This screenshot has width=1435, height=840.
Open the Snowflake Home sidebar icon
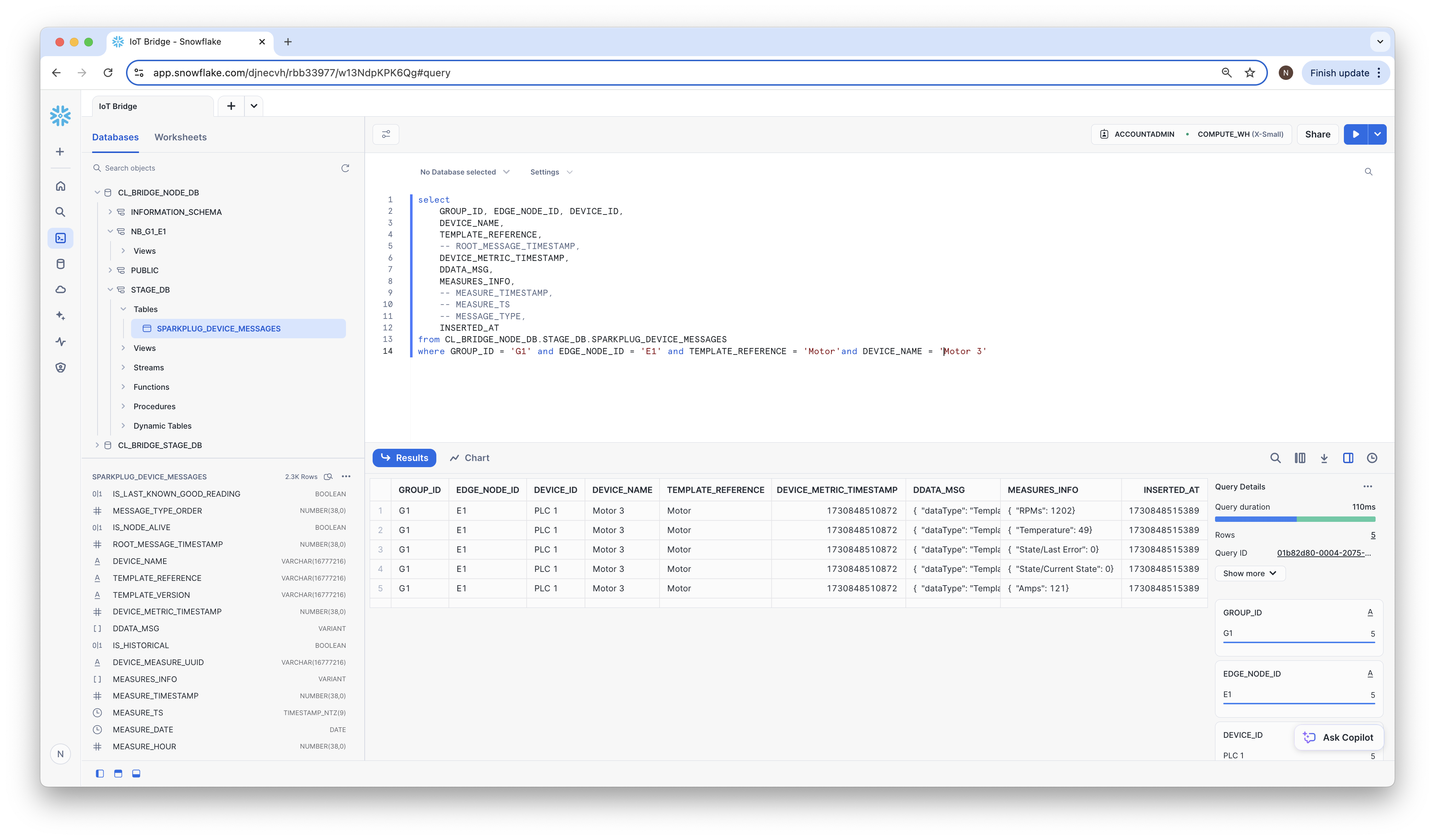pyautogui.click(x=60, y=186)
